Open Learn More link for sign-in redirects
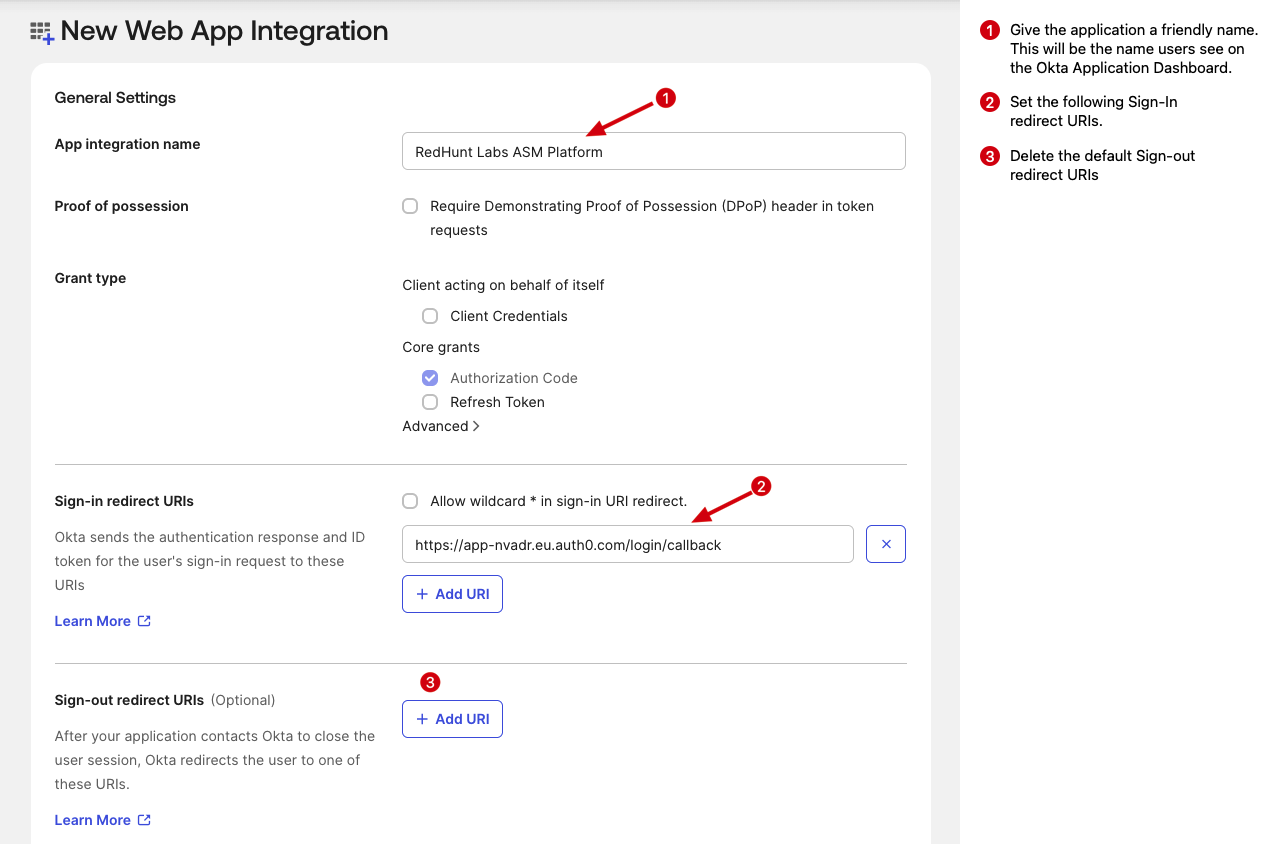 tap(92, 621)
